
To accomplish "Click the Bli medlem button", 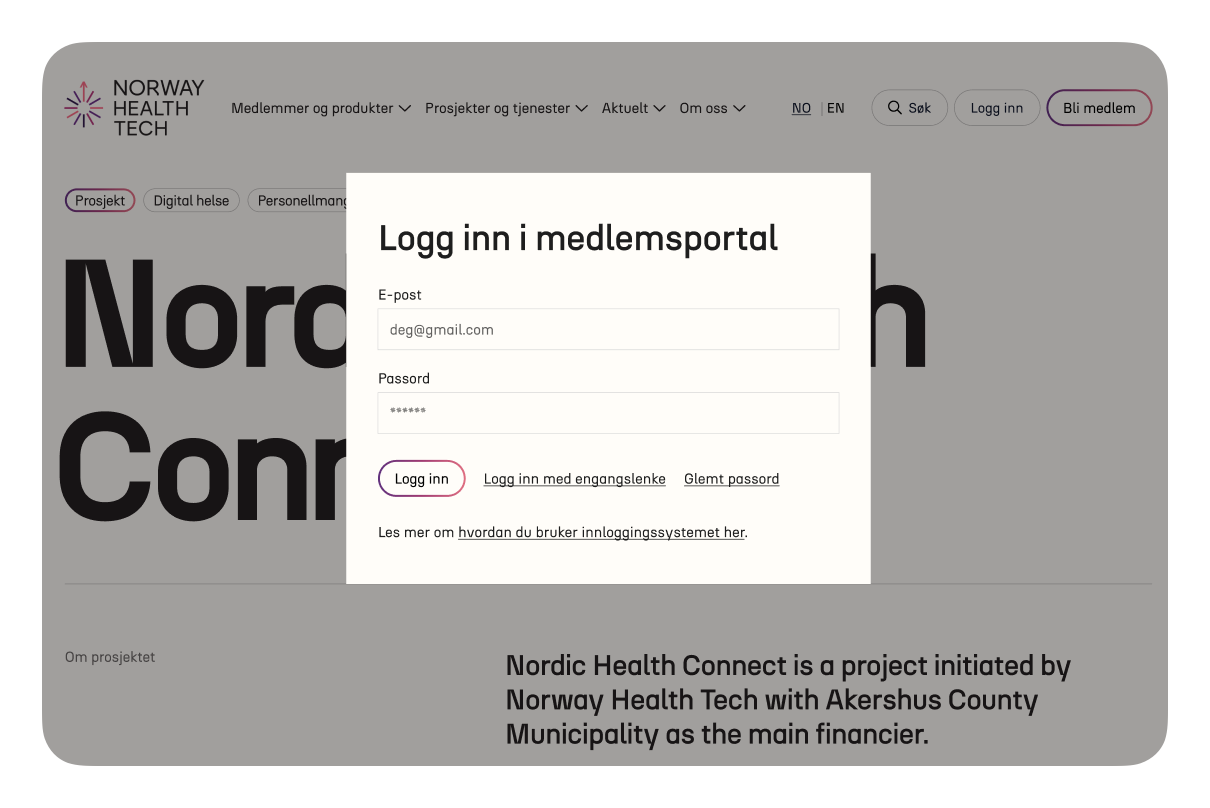I will click(x=1099, y=108).
